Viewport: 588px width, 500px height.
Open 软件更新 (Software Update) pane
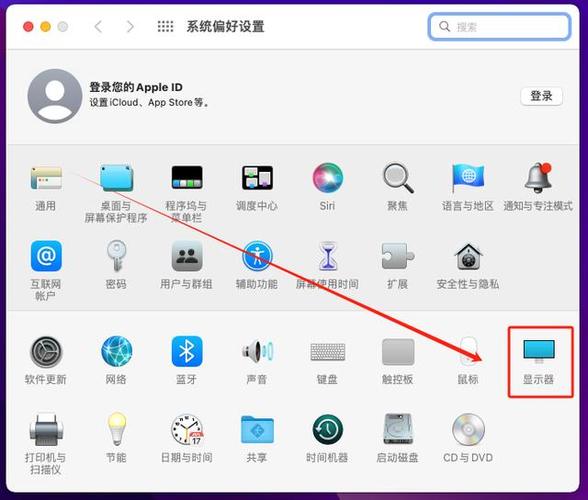(46, 352)
